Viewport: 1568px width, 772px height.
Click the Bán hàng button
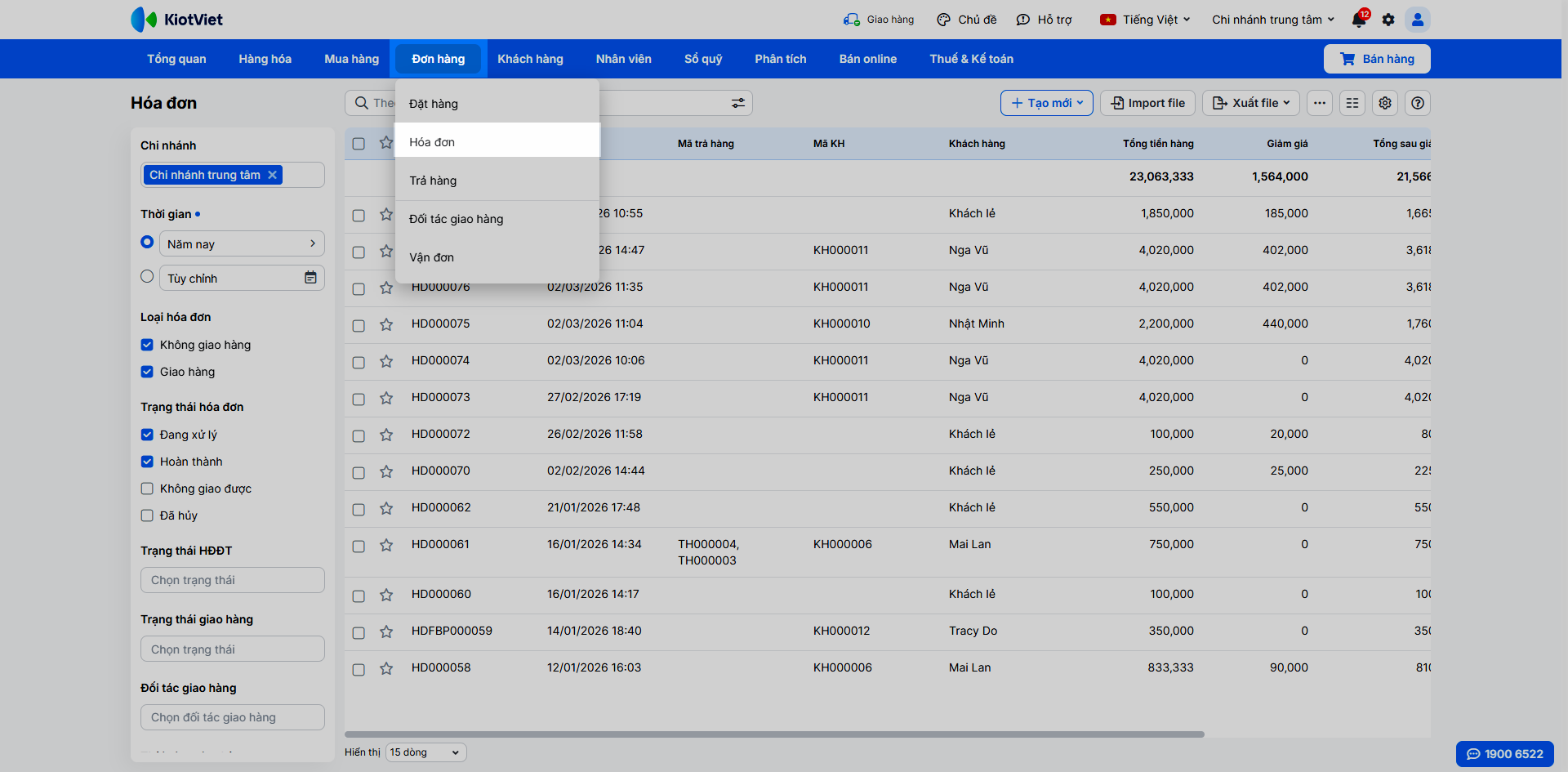pos(1377,59)
